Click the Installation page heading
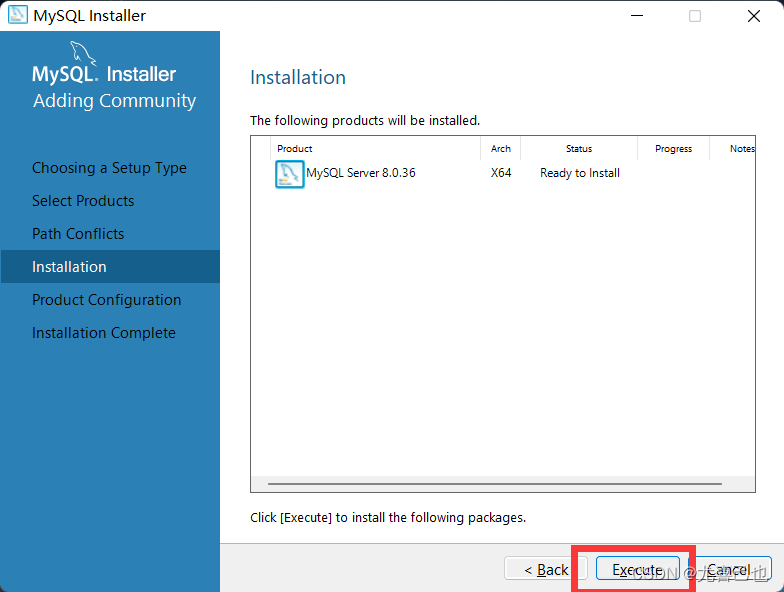This screenshot has height=592, width=784. pyautogui.click(x=298, y=78)
